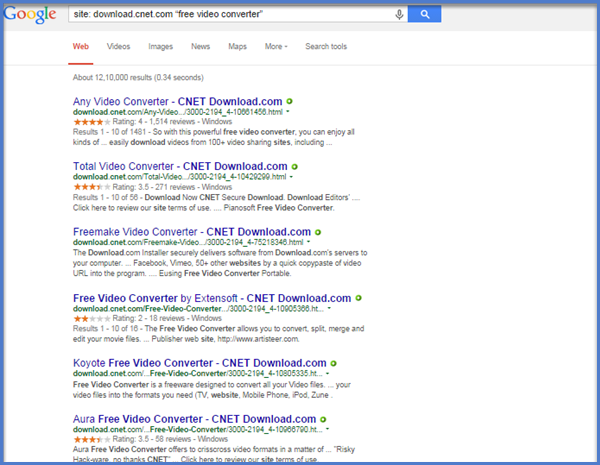Screen dimensions: 600x465
Task: Click the star rating of Any Video Converter
Action: tap(92, 122)
